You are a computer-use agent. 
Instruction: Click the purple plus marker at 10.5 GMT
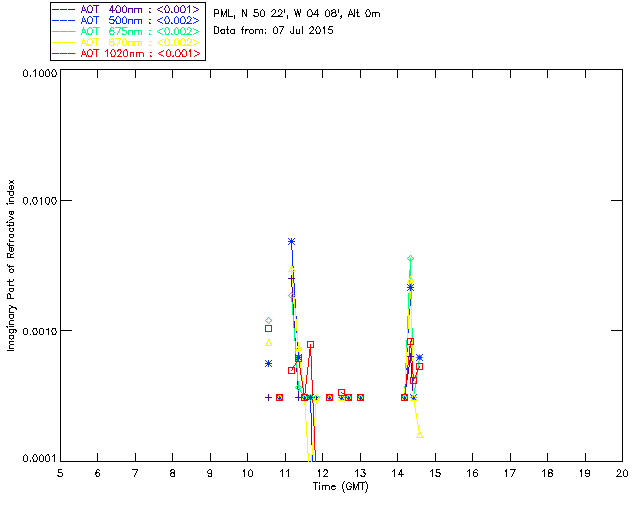268,397
